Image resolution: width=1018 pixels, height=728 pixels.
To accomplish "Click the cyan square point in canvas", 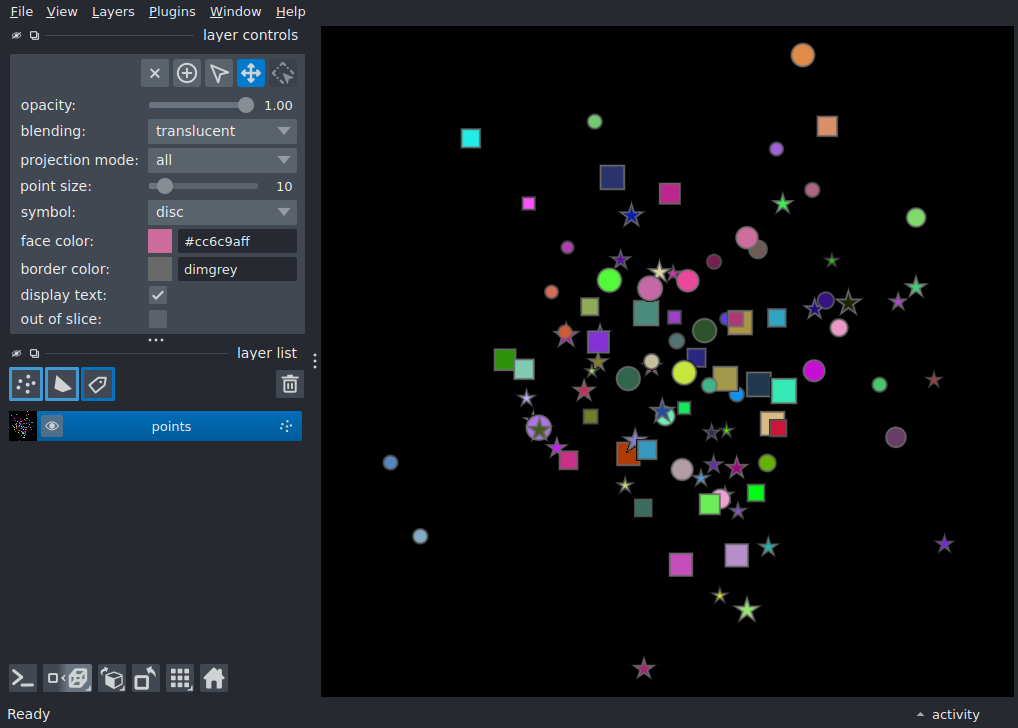I will pyautogui.click(x=471, y=138).
